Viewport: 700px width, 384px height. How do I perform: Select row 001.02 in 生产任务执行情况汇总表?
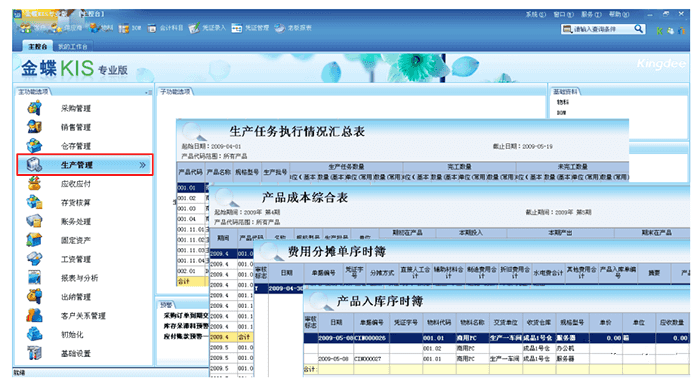(x=192, y=198)
